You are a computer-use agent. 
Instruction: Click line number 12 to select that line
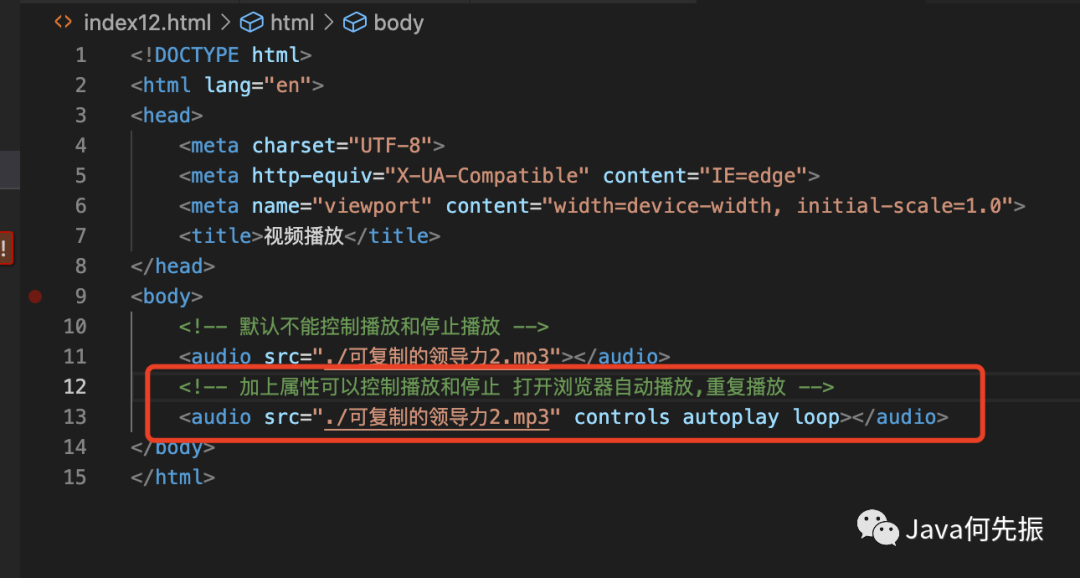74,386
